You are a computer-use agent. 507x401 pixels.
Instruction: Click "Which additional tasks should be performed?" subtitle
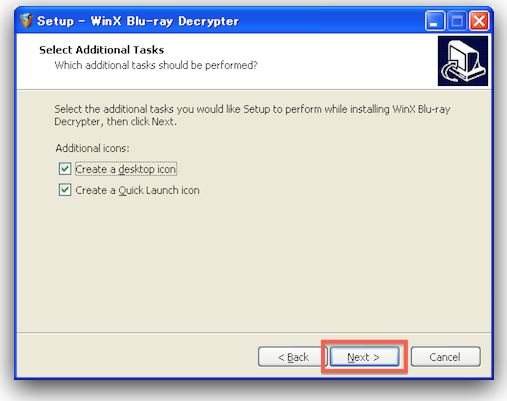[156, 65]
